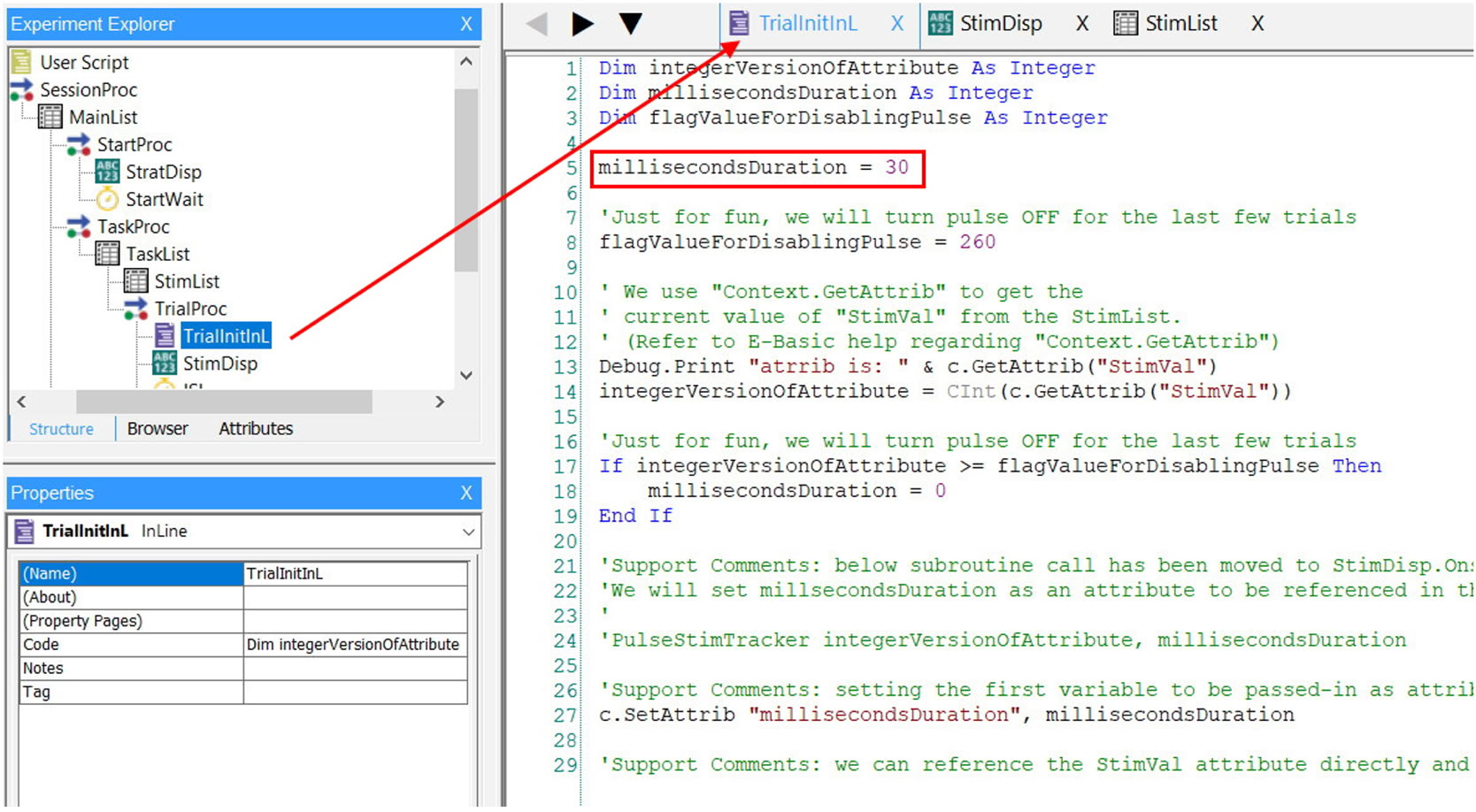Click the Notes property value field
The height and width of the screenshot is (812, 1476).
(354, 669)
